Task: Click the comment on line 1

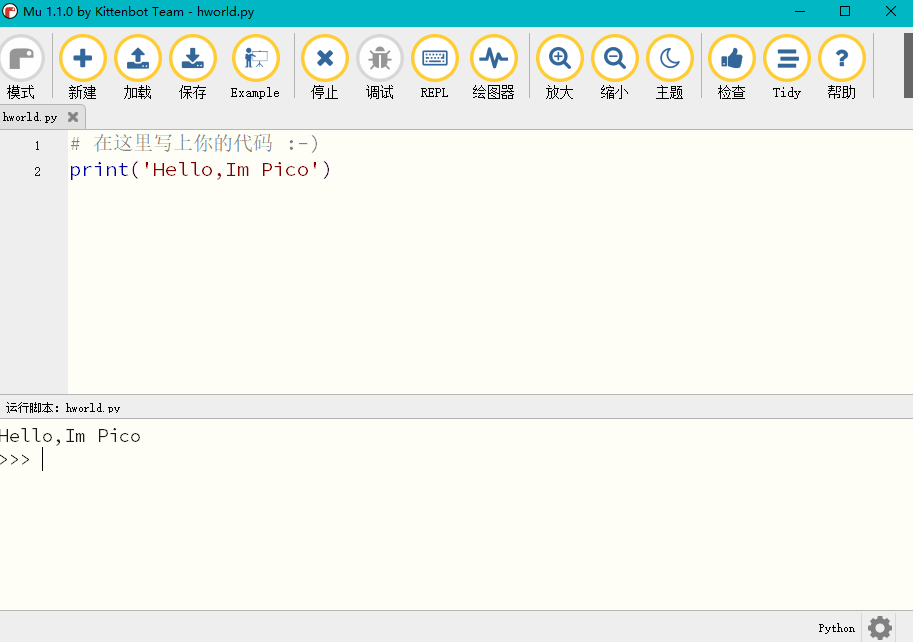Action: 194,143
